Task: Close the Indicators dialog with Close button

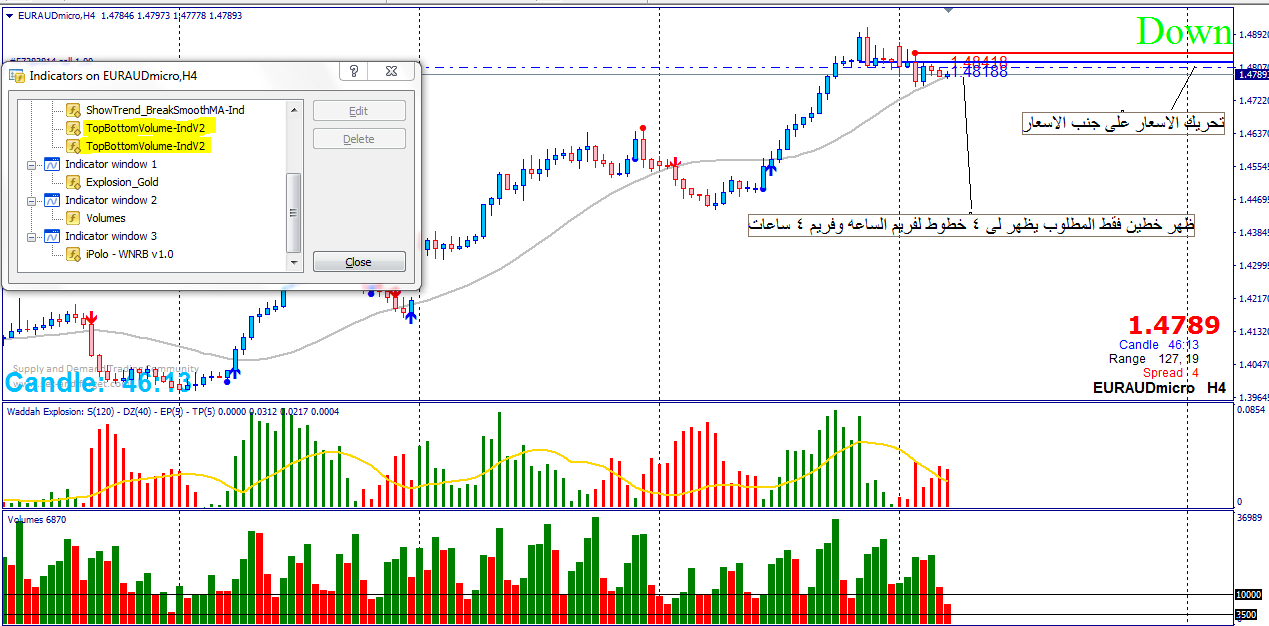Action: [x=358, y=262]
